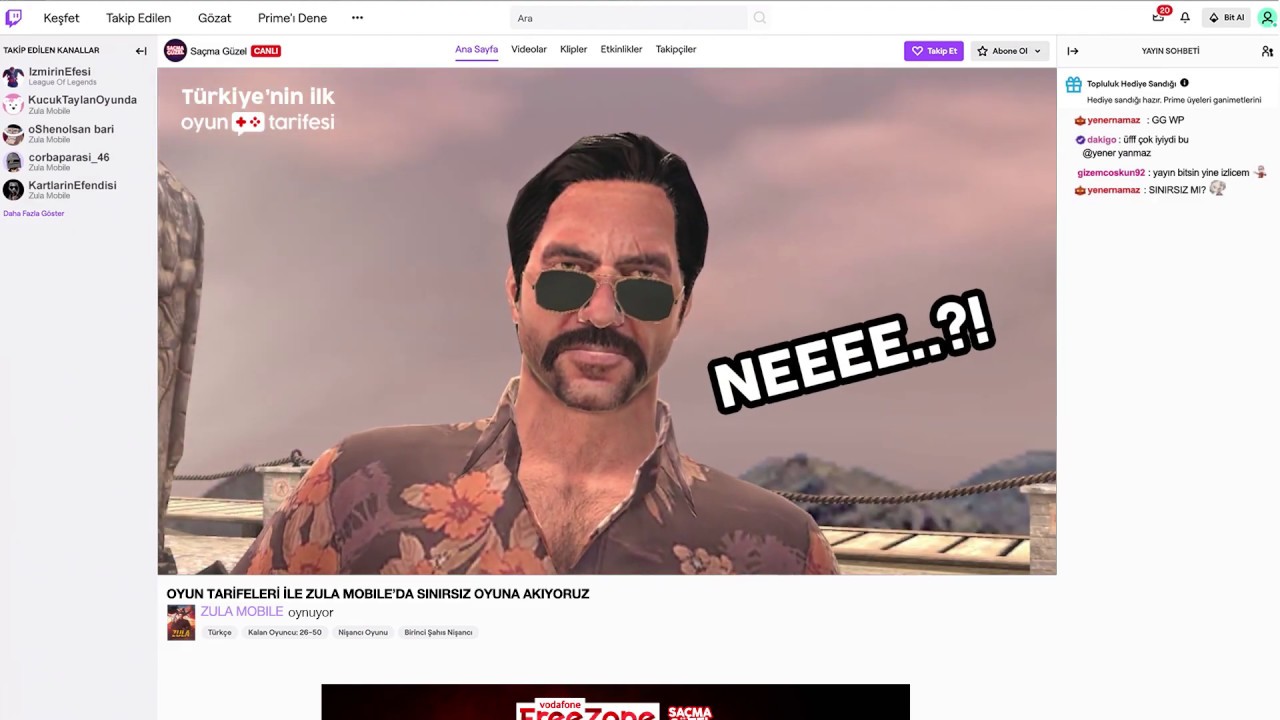This screenshot has width=1280, height=720.
Task: Click the info icon beside Topluluk Hediye Sandığı
Action: click(1184, 83)
